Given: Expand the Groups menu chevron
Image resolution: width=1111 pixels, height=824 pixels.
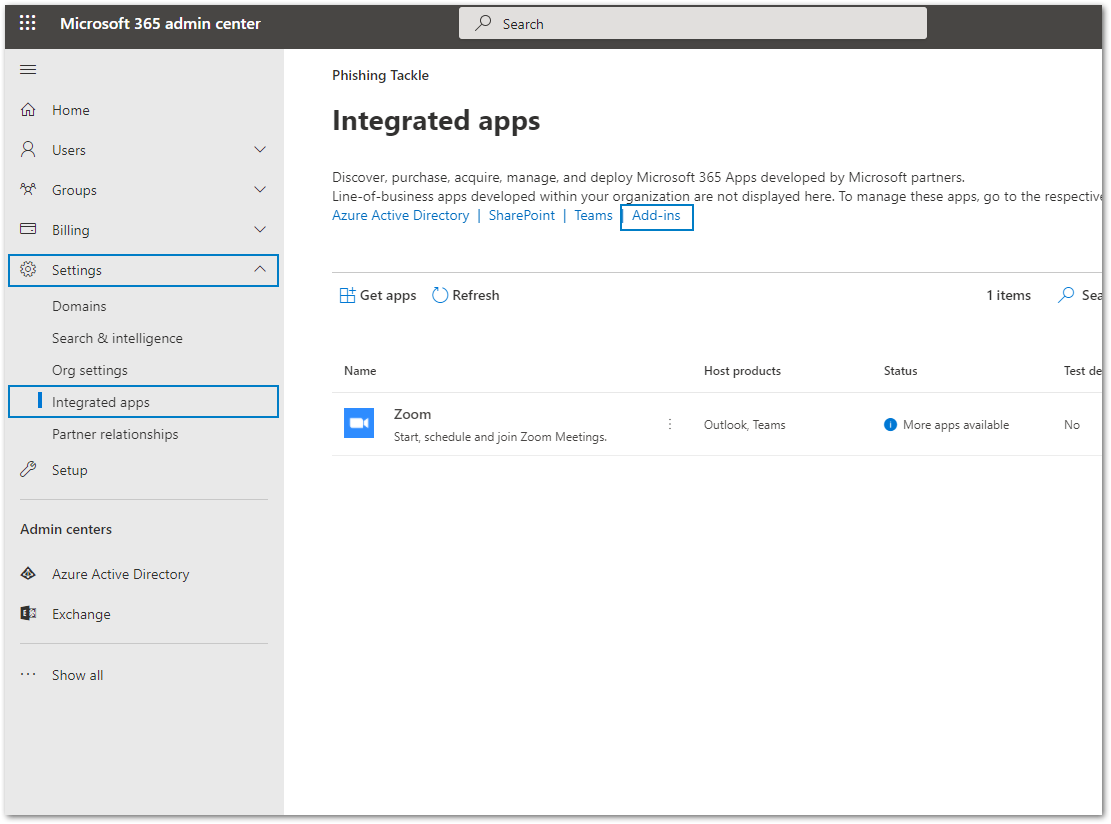Looking at the screenshot, I should 260,189.
